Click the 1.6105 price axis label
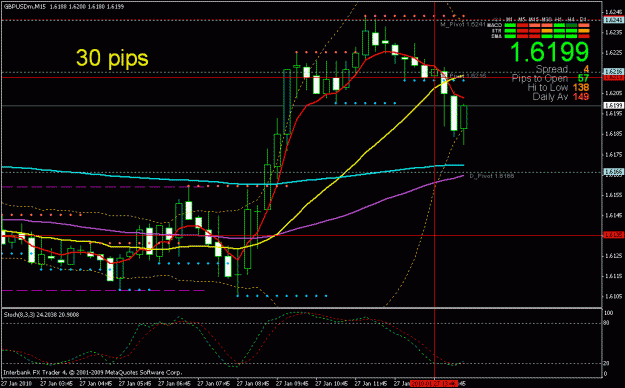The image size is (625, 388). (614, 296)
